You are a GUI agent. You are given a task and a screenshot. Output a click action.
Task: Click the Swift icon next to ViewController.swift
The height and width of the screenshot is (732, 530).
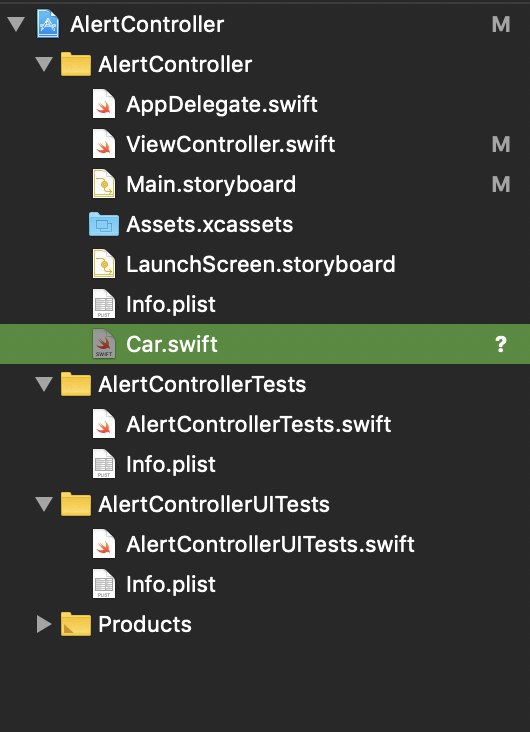(104, 144)
